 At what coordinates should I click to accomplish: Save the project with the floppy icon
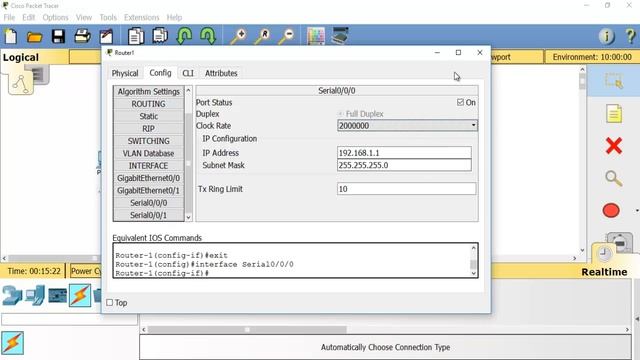pos(58,37)
